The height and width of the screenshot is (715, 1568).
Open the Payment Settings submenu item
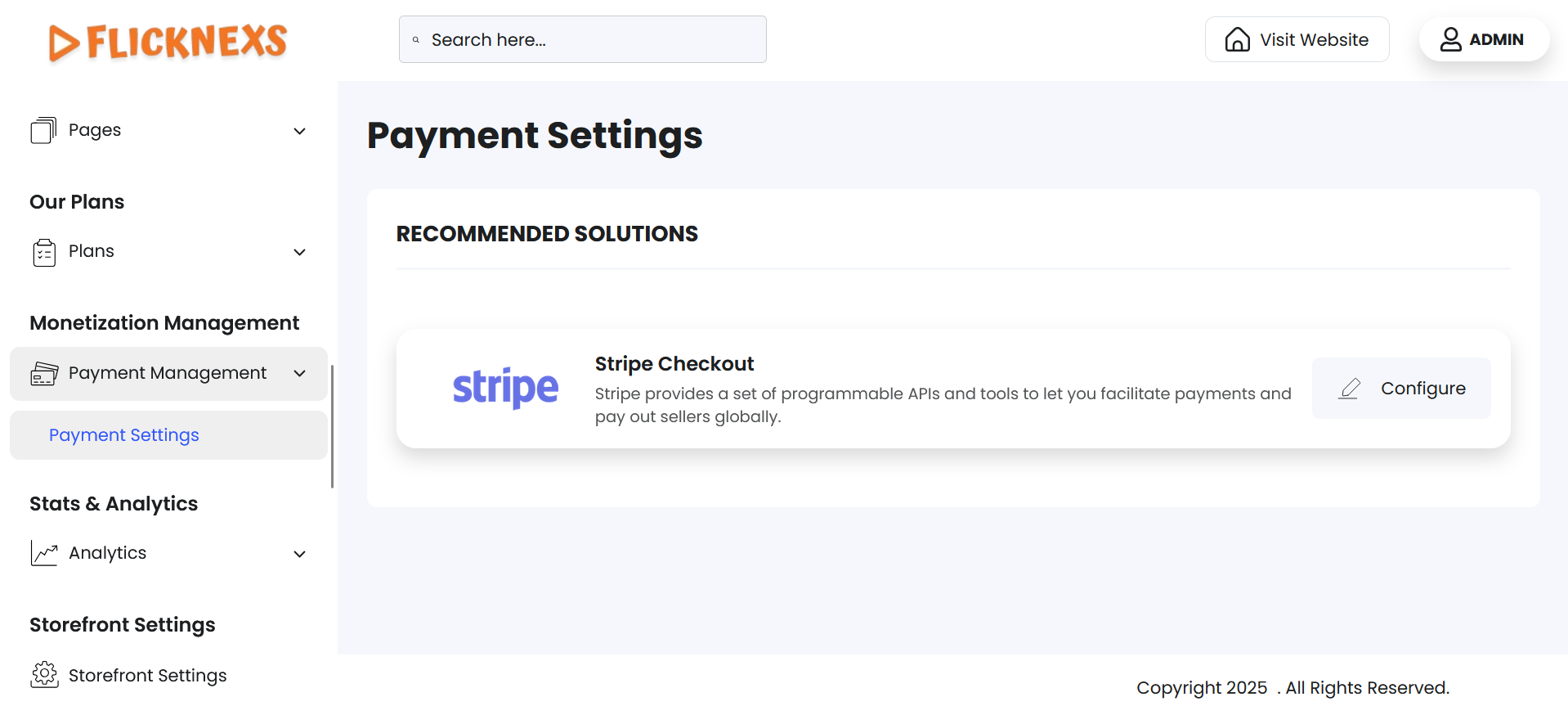(x=124, y=435)
